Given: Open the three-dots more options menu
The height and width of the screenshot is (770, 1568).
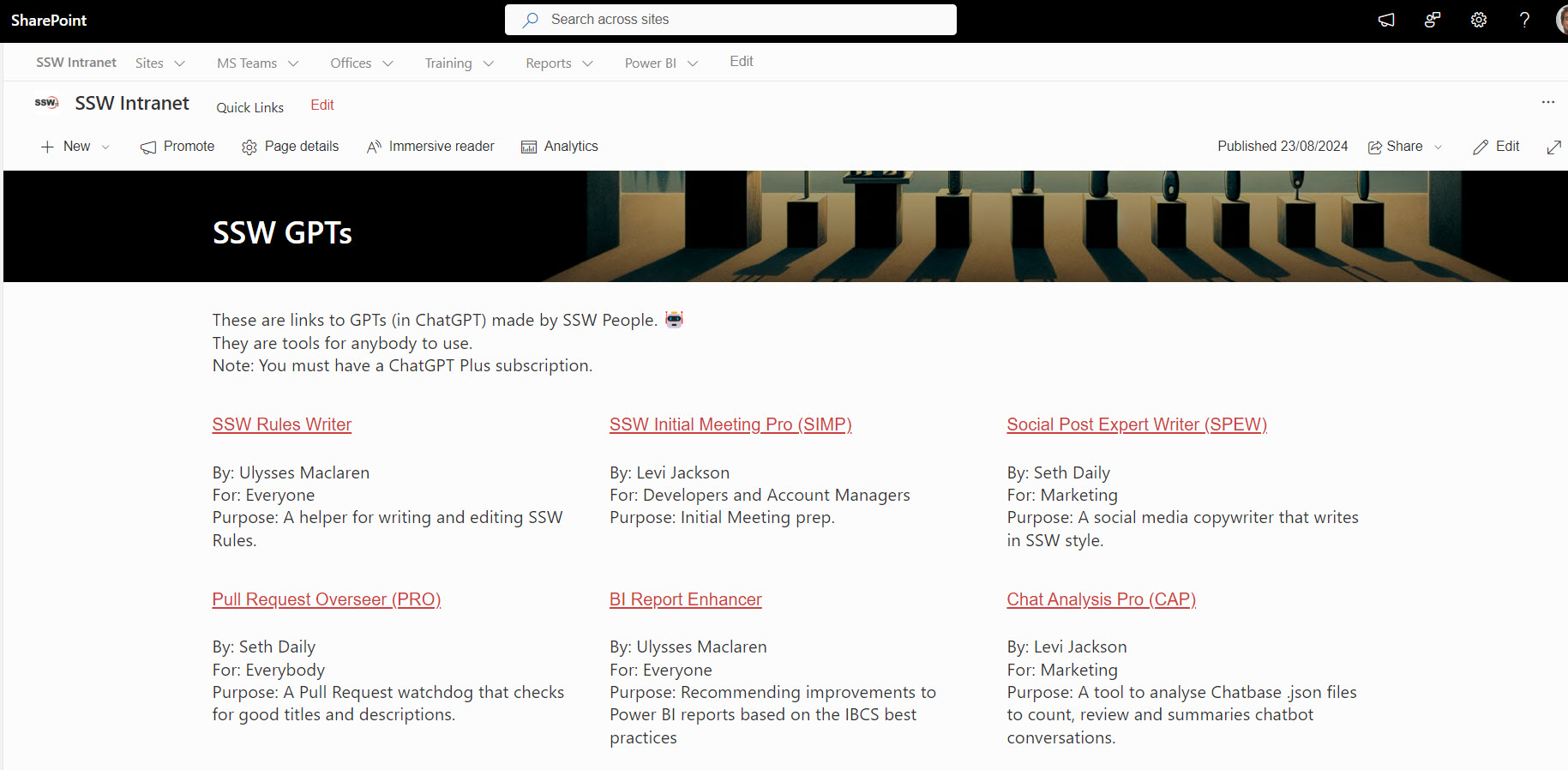Looking at the screenshot, I should [x=1547, y=102].
